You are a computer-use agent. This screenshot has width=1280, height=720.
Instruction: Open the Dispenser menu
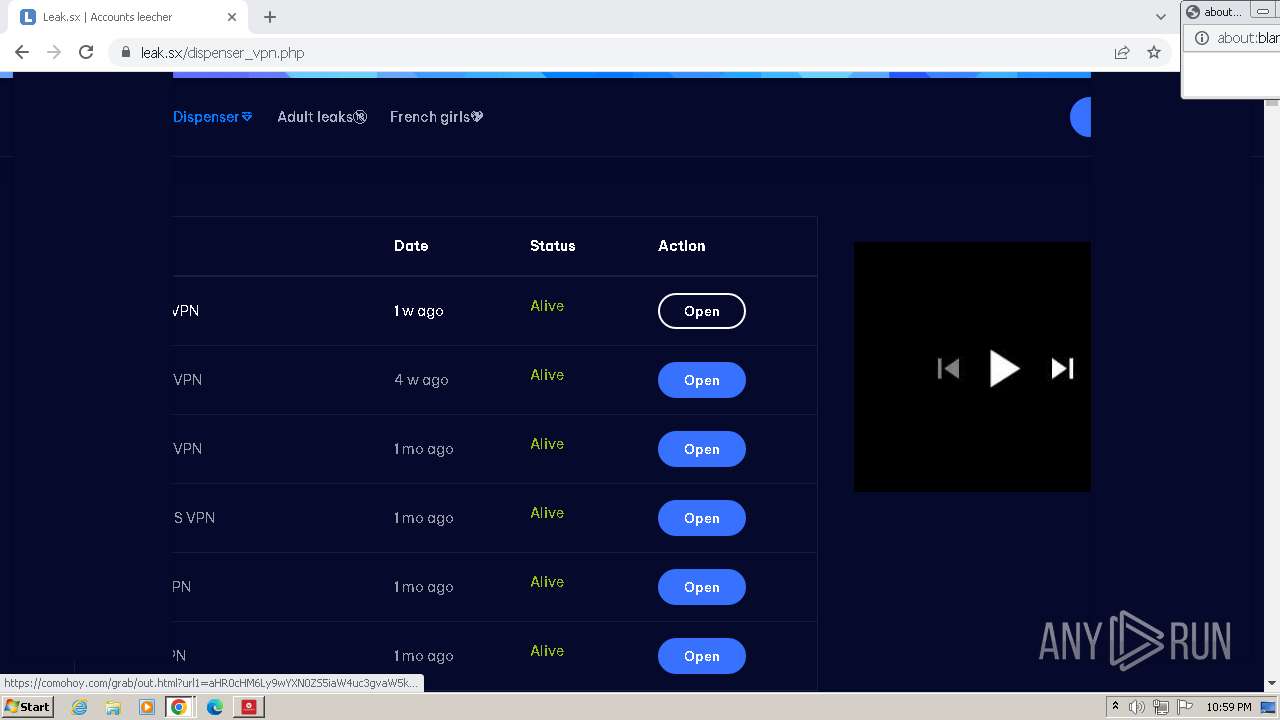coord(212,117)
